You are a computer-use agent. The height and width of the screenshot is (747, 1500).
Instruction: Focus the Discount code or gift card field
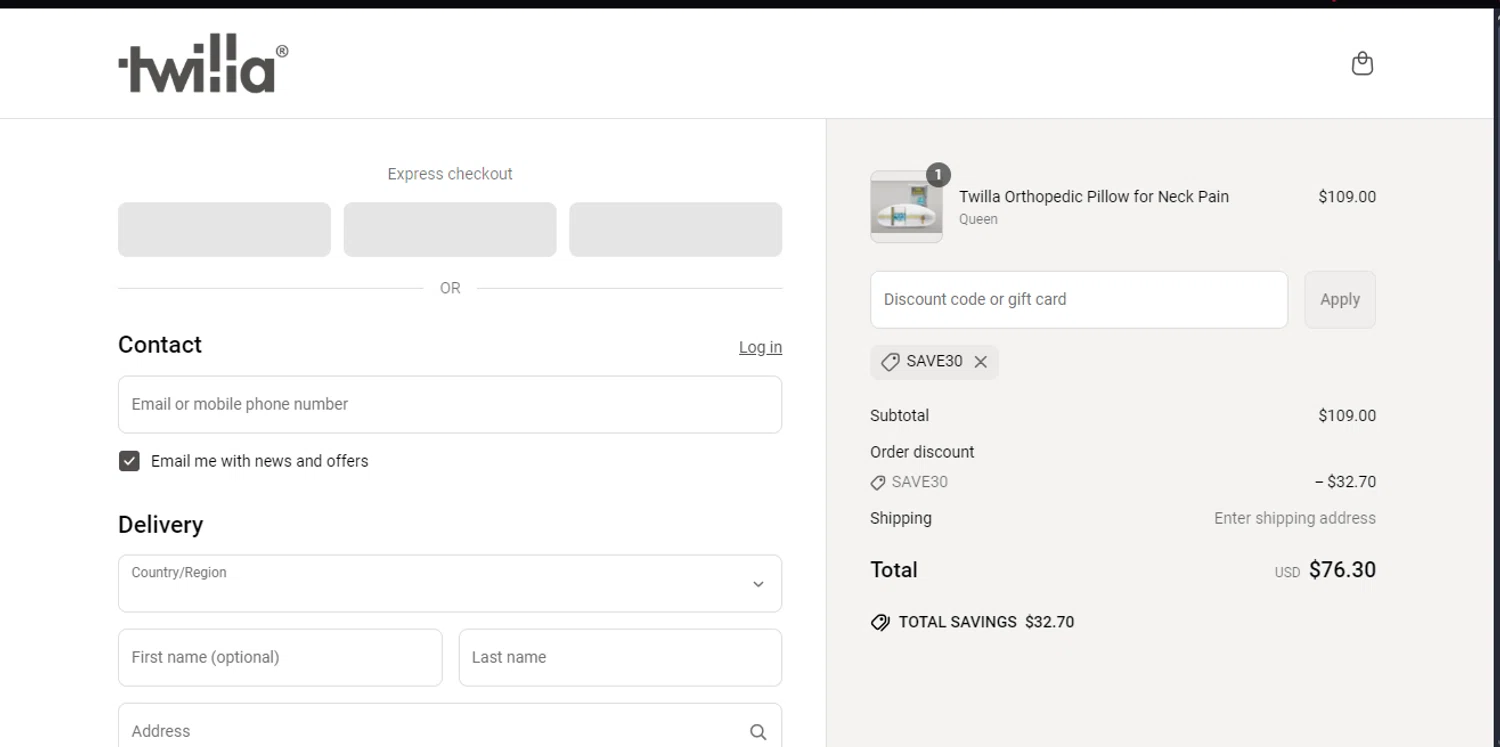pyautogui.click(x=1079, y=299)
